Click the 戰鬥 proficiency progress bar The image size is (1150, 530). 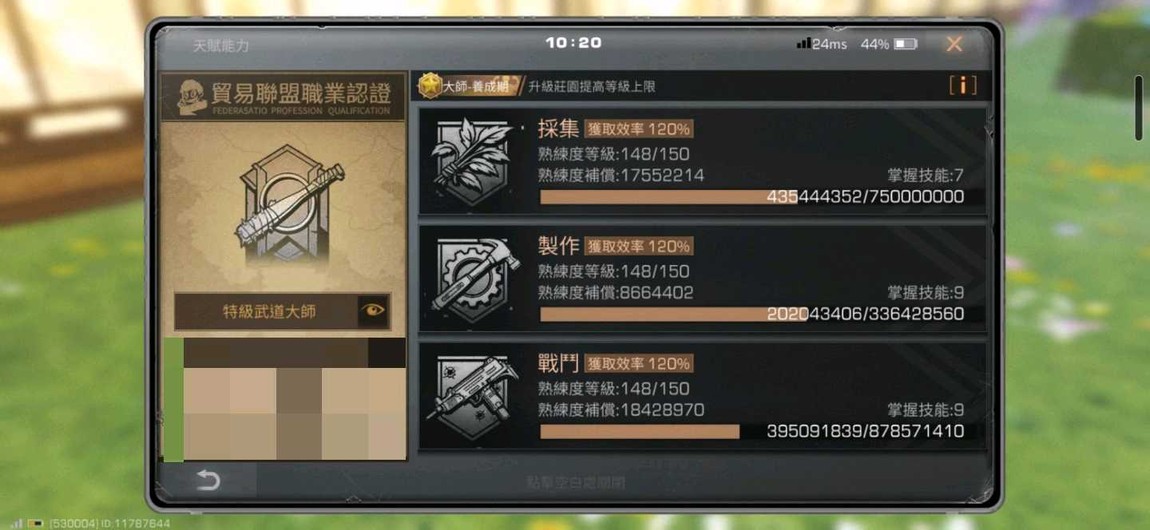[752, 431]
